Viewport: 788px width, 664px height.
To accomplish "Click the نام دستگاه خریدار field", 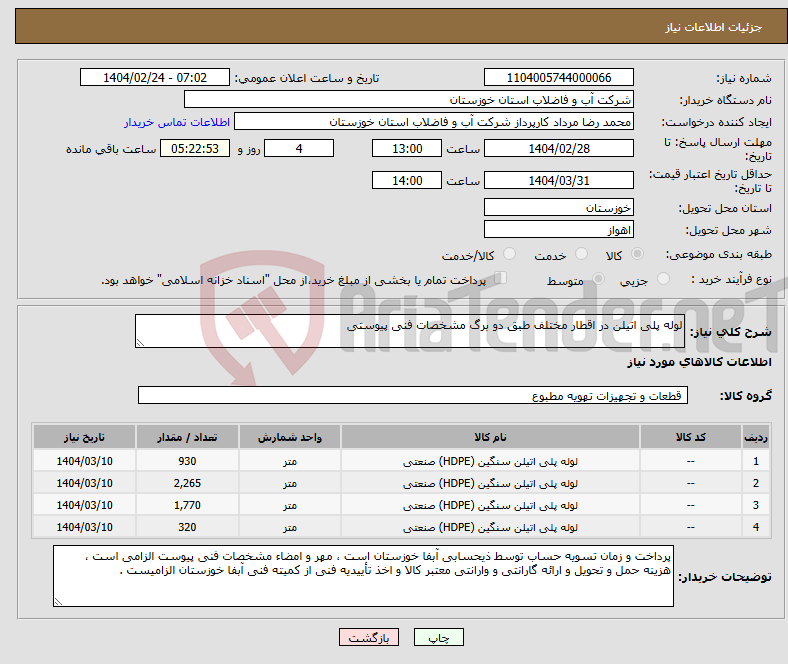I will (409, 100).
